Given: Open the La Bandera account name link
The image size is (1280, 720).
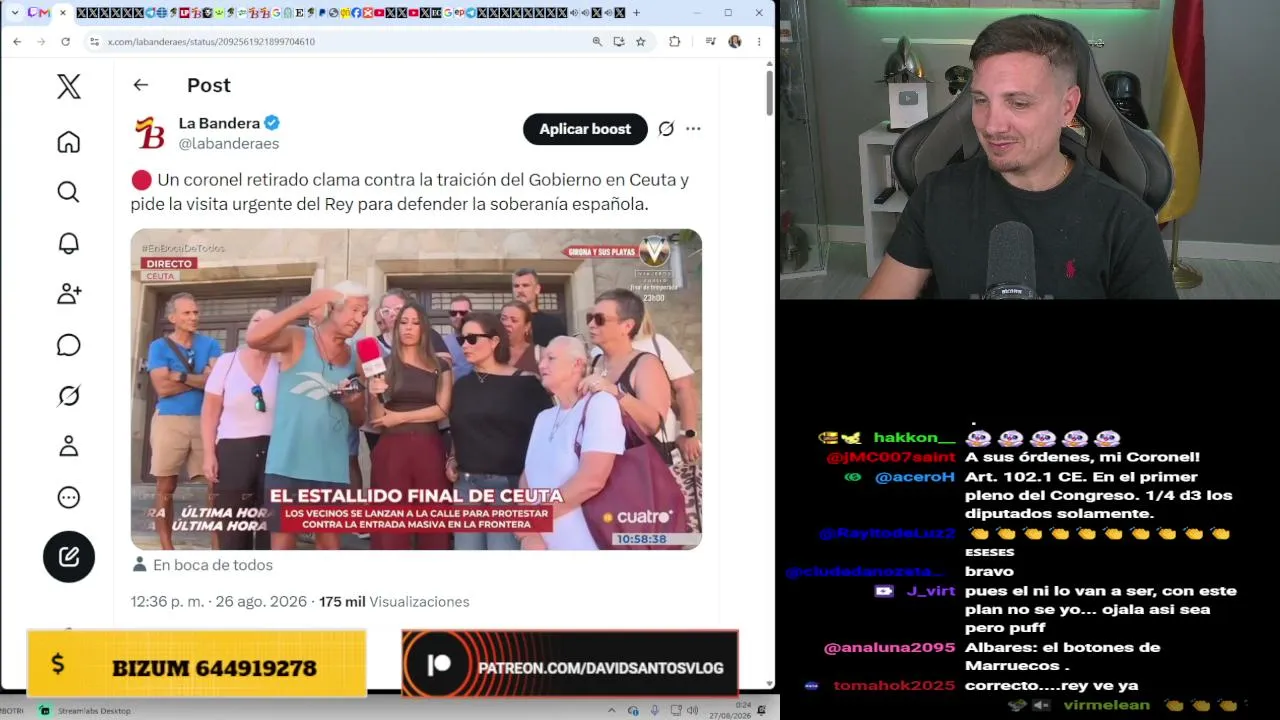Looking at the screenshot, I should [x=219, y=123].
